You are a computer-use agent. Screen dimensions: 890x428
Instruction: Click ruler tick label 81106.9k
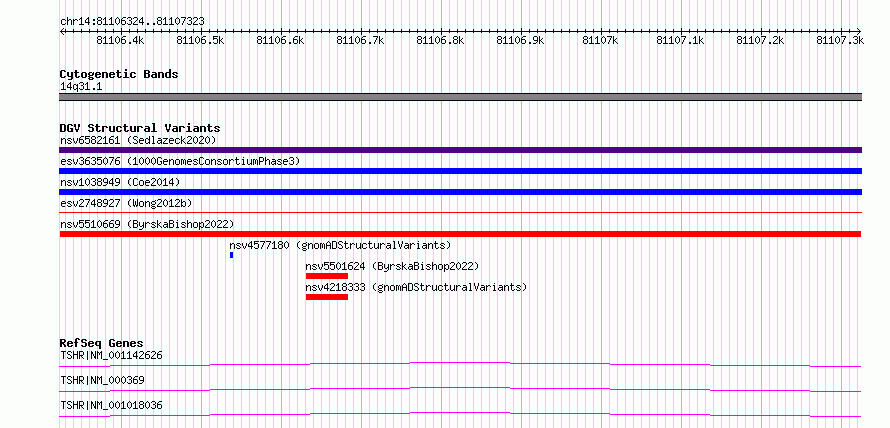pos(520,40)
